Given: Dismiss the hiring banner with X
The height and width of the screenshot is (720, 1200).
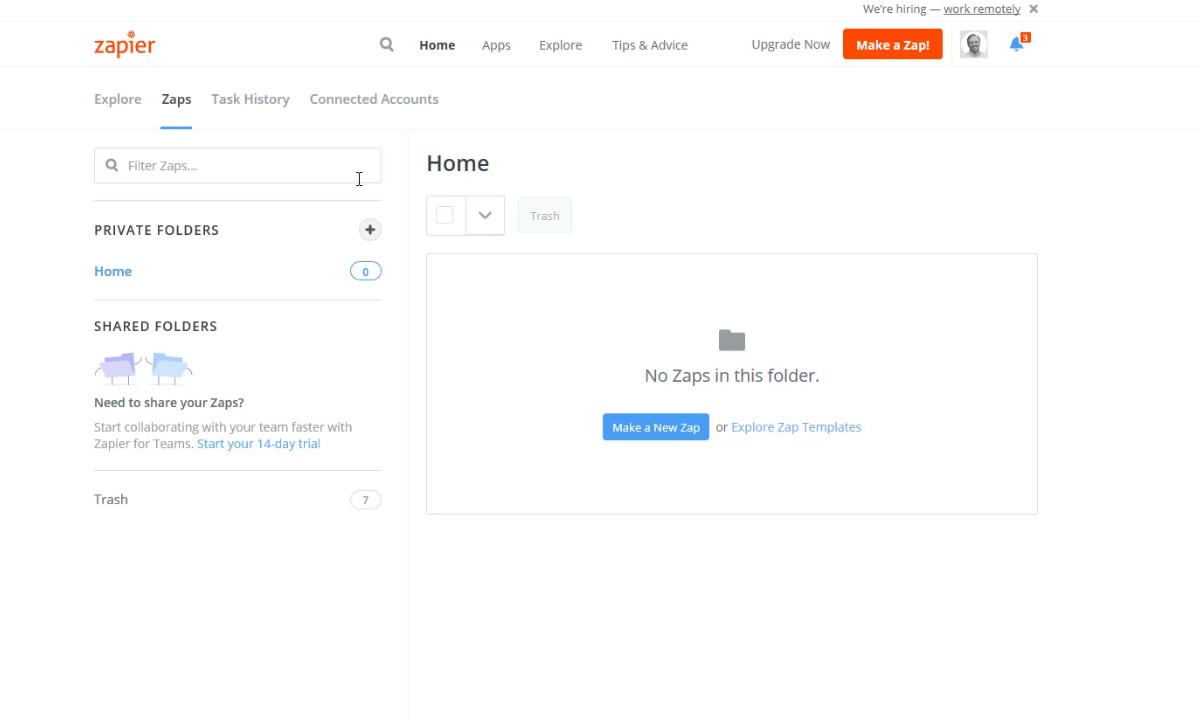Looking at the screenshot, I should 1034,9.
